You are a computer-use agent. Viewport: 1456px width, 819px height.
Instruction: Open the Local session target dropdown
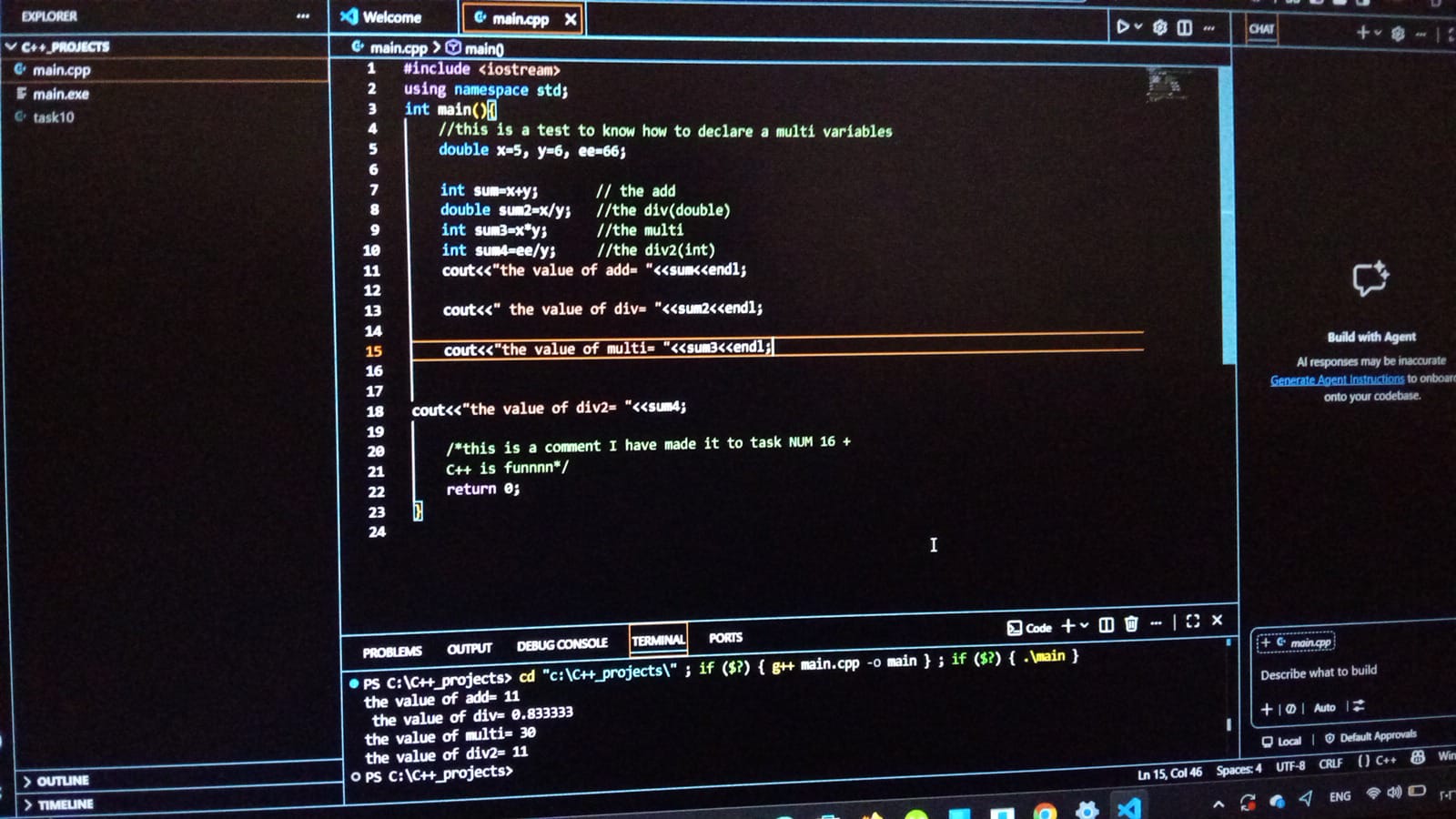(x=1281, y=741)
